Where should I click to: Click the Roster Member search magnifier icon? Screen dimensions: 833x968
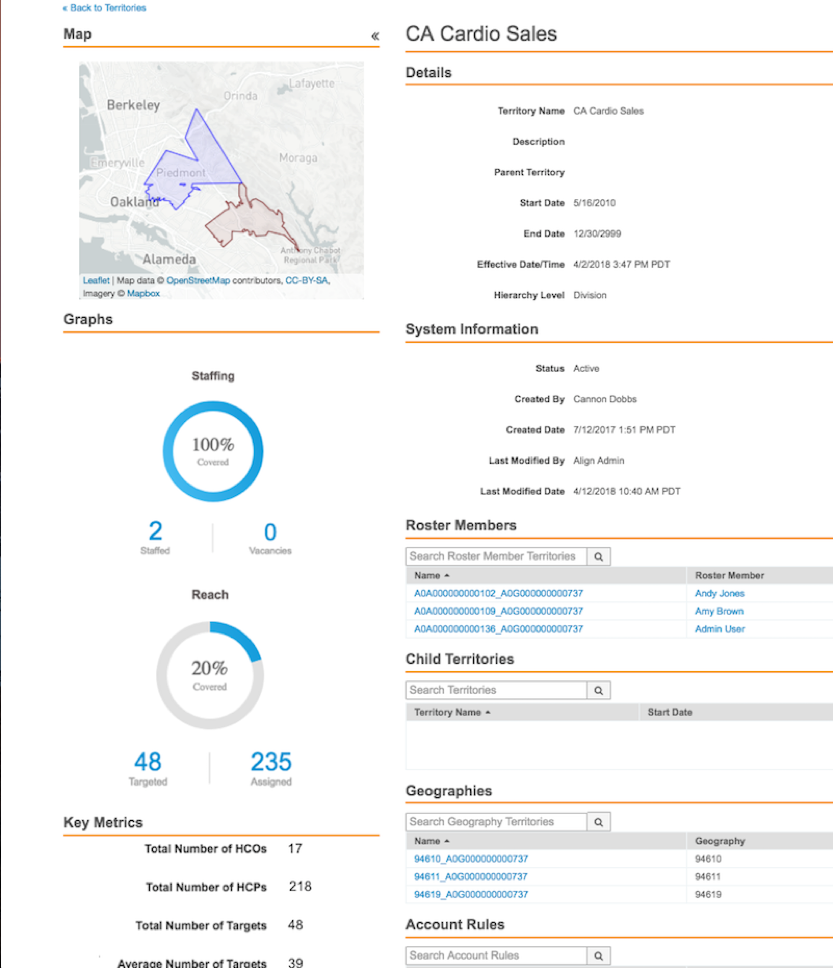pos(598,556)
